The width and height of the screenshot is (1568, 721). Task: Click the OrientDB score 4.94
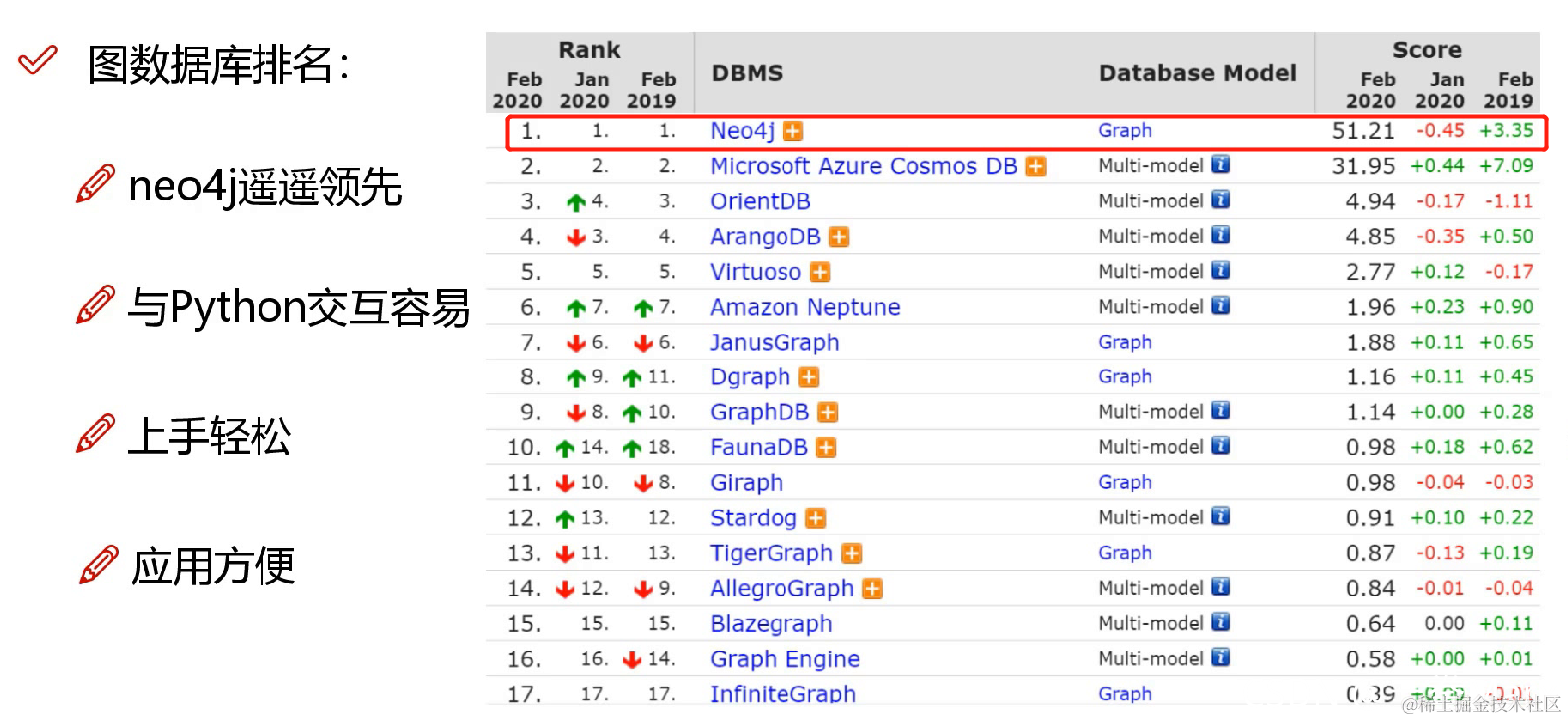tap(1370, 201)
